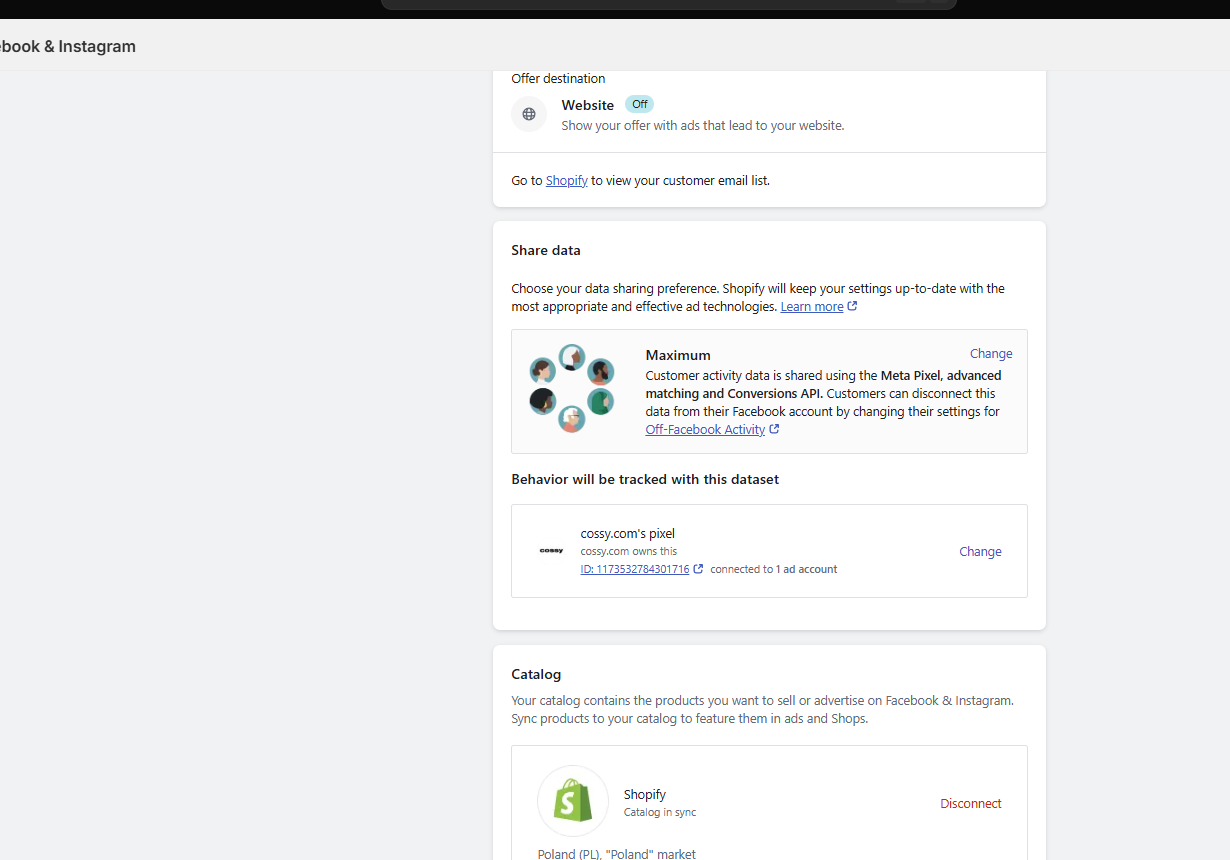The width and height of the screenshot is (1230, 860).
Task: Change the Maximum data sharing level
Action: pyautogui.click(x=991, y=354)
